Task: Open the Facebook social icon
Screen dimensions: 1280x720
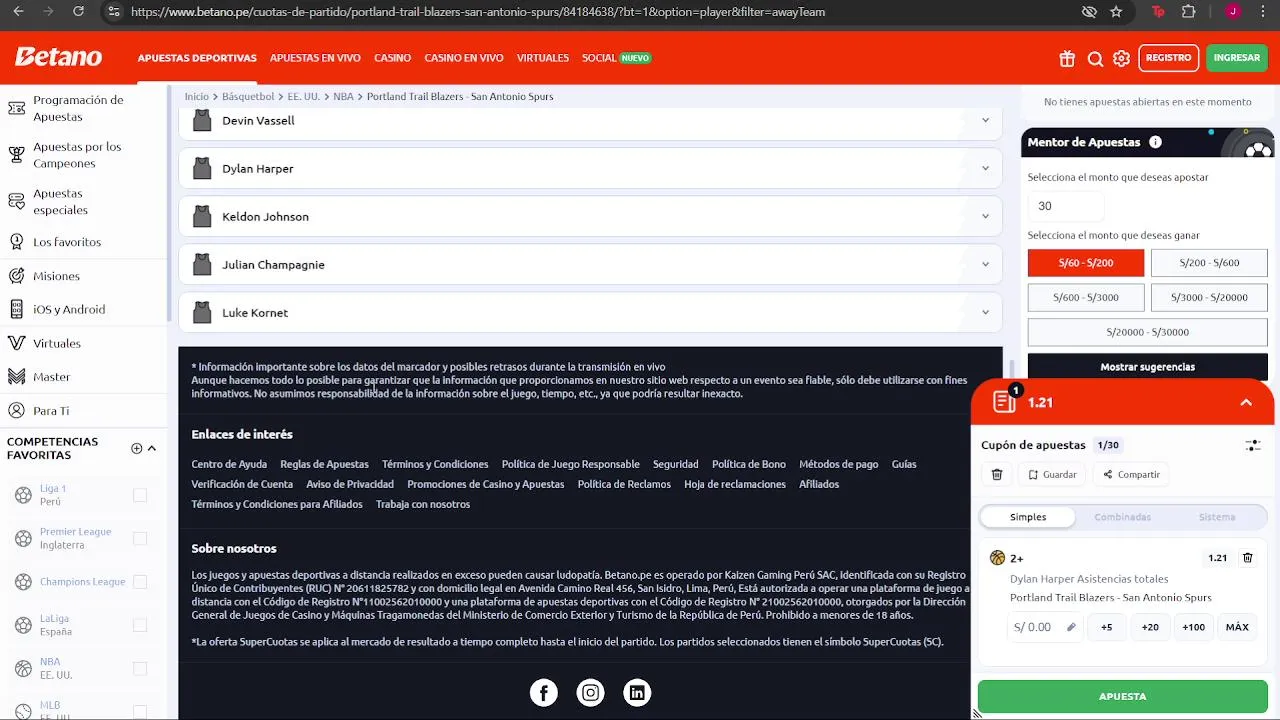Action: click(544, 692)
